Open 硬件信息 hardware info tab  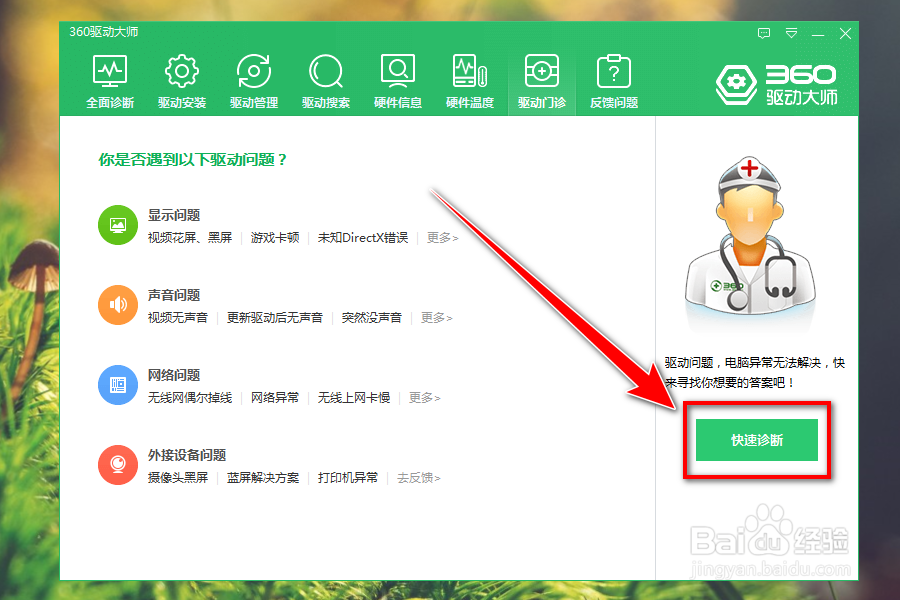pos(398,82)
